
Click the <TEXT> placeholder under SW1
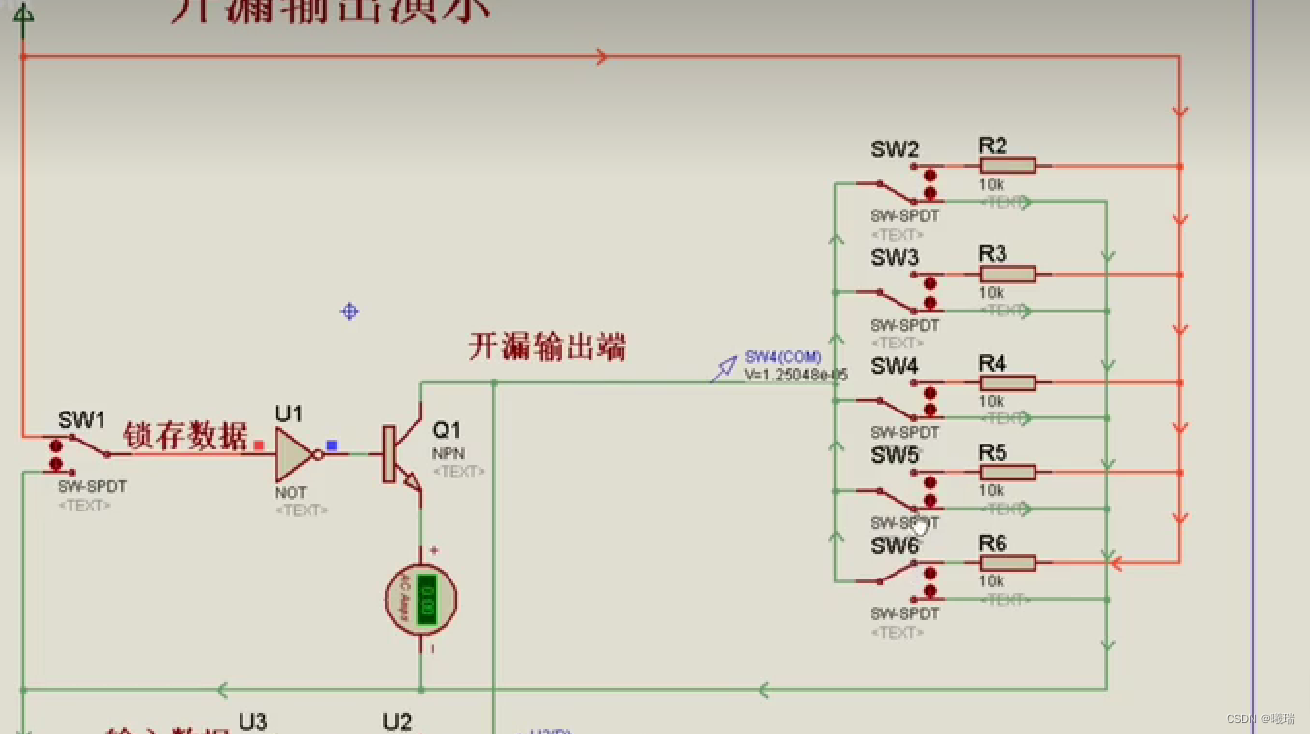click(x=84, y=506)
